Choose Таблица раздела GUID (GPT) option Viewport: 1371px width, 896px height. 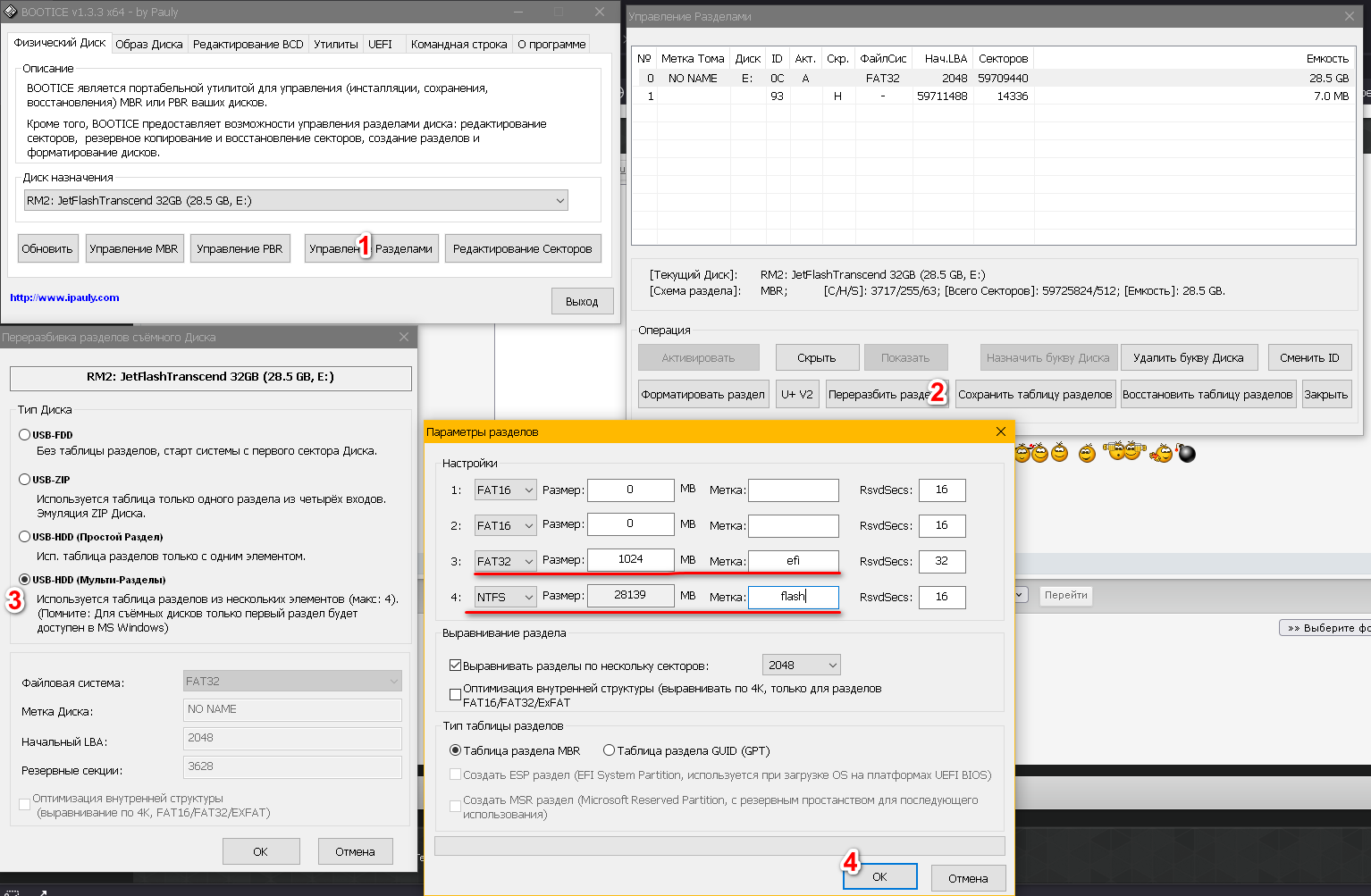coord(610,750)
